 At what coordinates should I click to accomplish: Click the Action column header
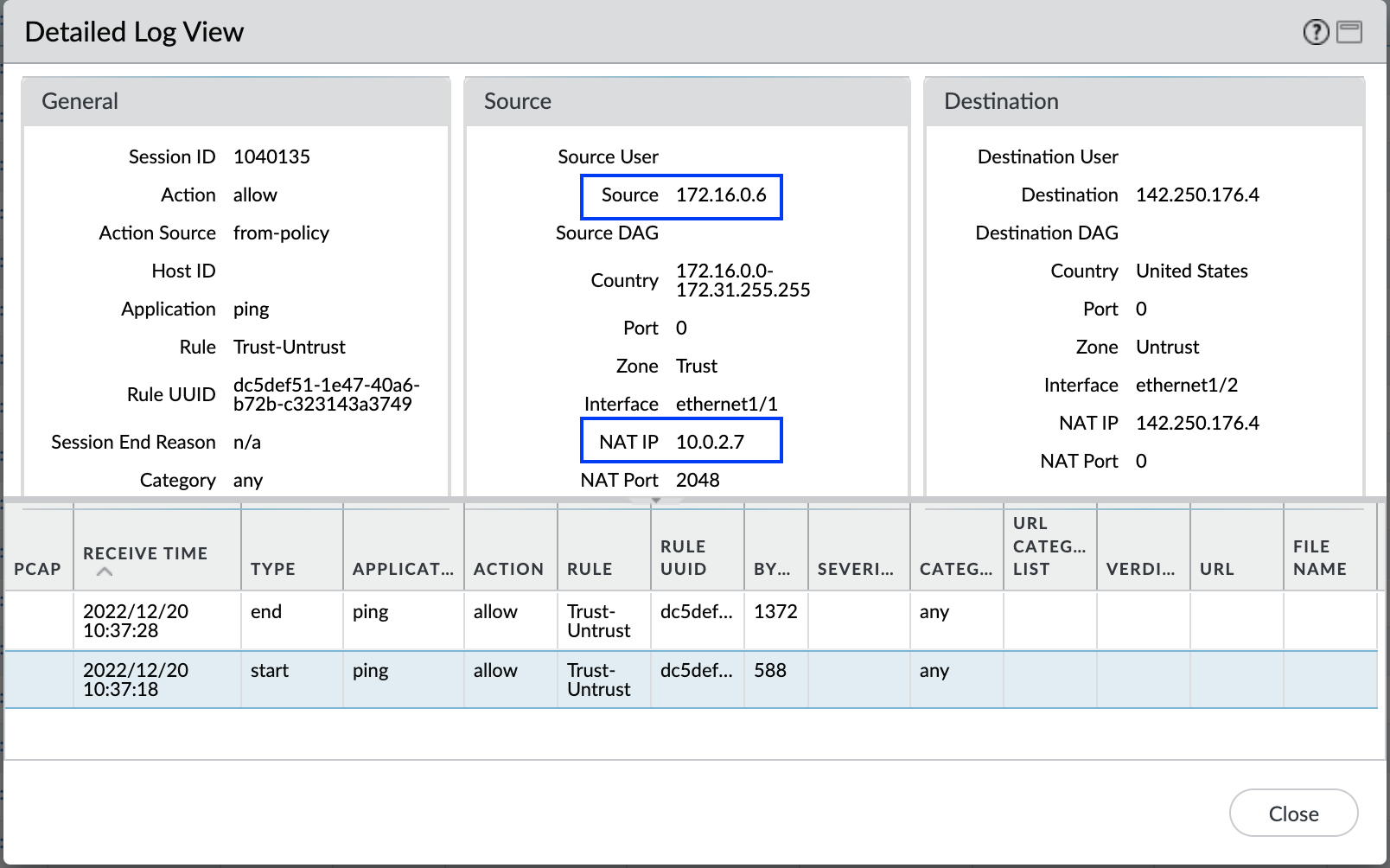click(508, 569)
